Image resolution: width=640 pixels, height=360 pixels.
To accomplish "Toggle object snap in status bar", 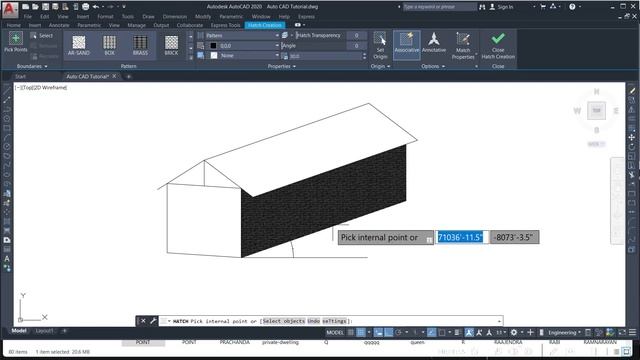I will pyautogui.click(x=442, y=333).
